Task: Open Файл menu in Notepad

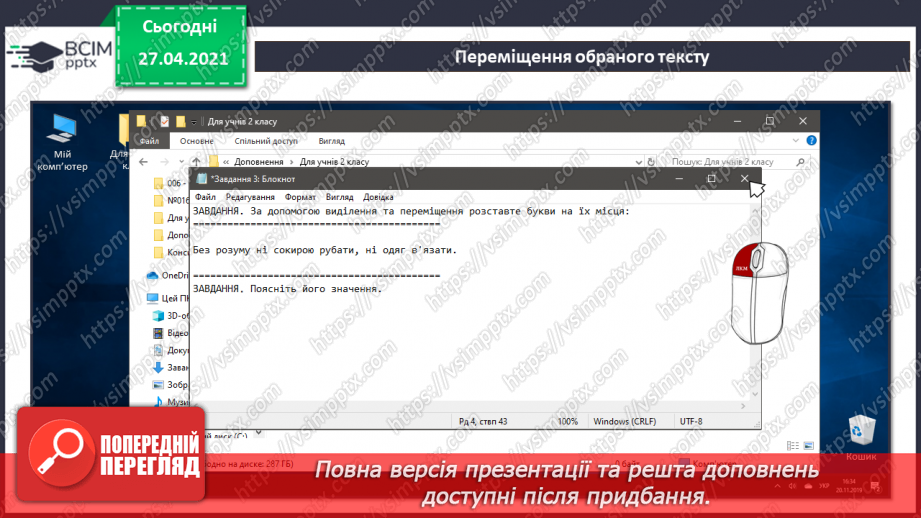Action: [x=205, y=197]
